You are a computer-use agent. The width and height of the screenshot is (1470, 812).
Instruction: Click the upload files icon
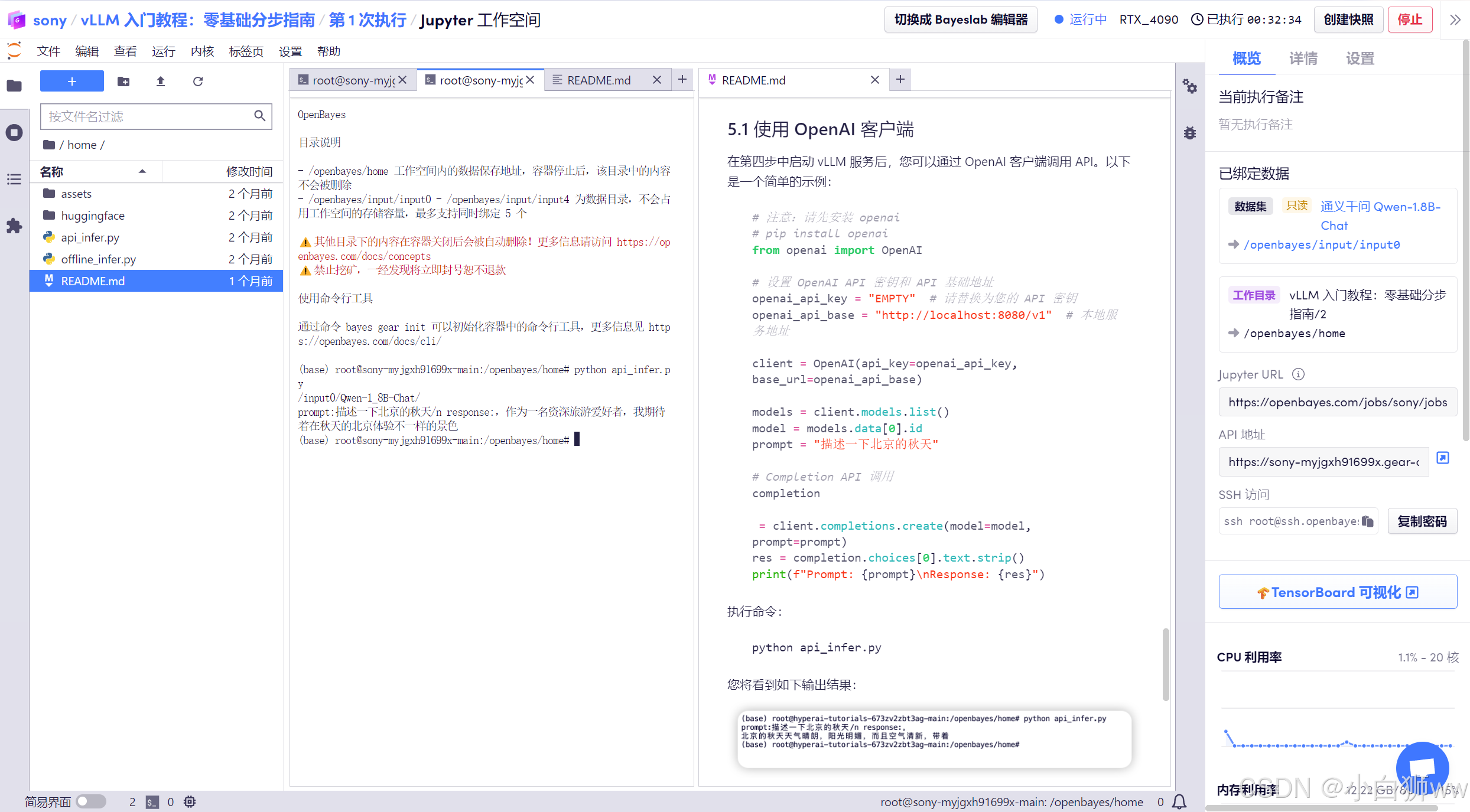(160, 81)
